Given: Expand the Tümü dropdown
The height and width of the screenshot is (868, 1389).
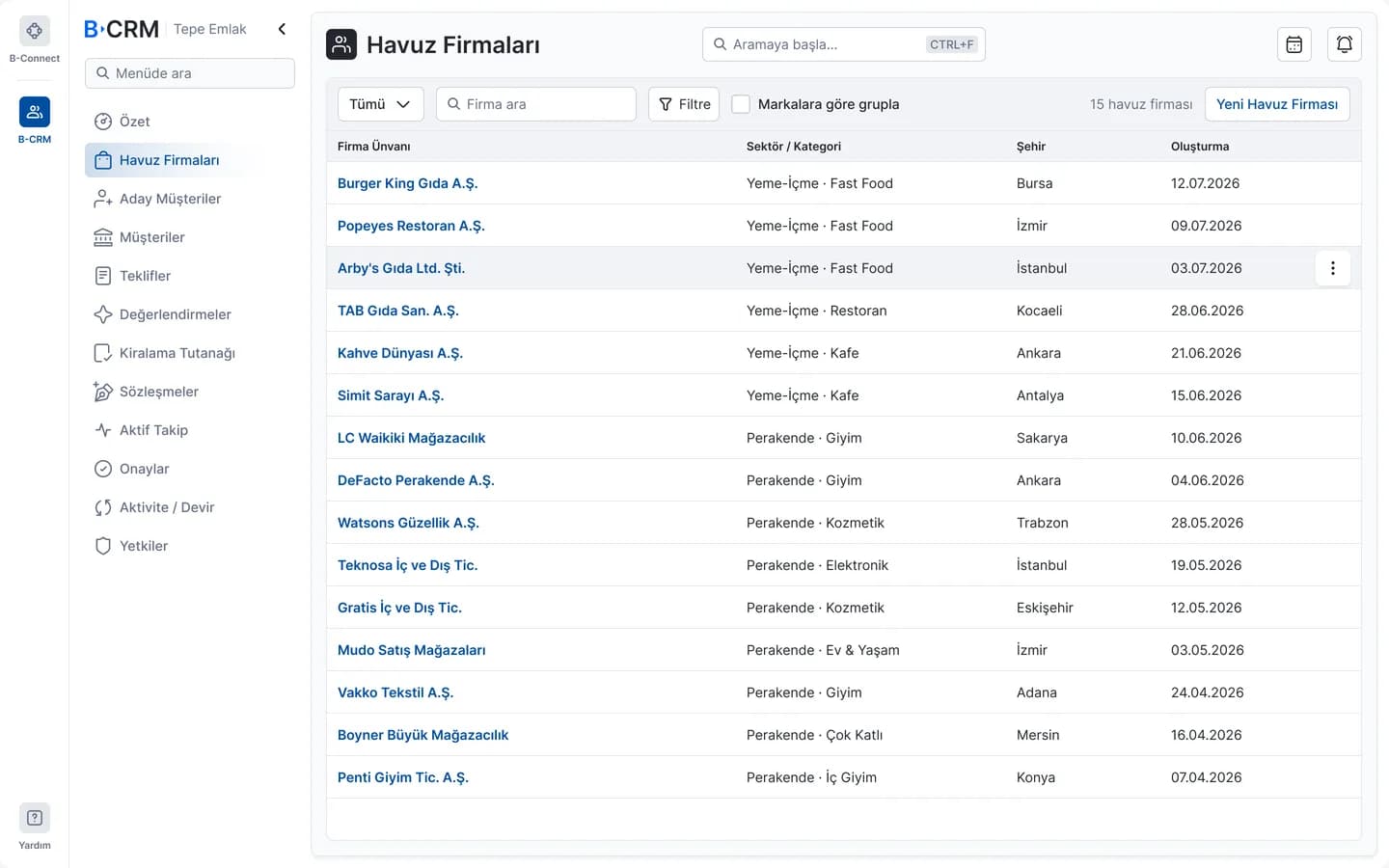Looking at the screenshot, I should (x=380, y=104).
